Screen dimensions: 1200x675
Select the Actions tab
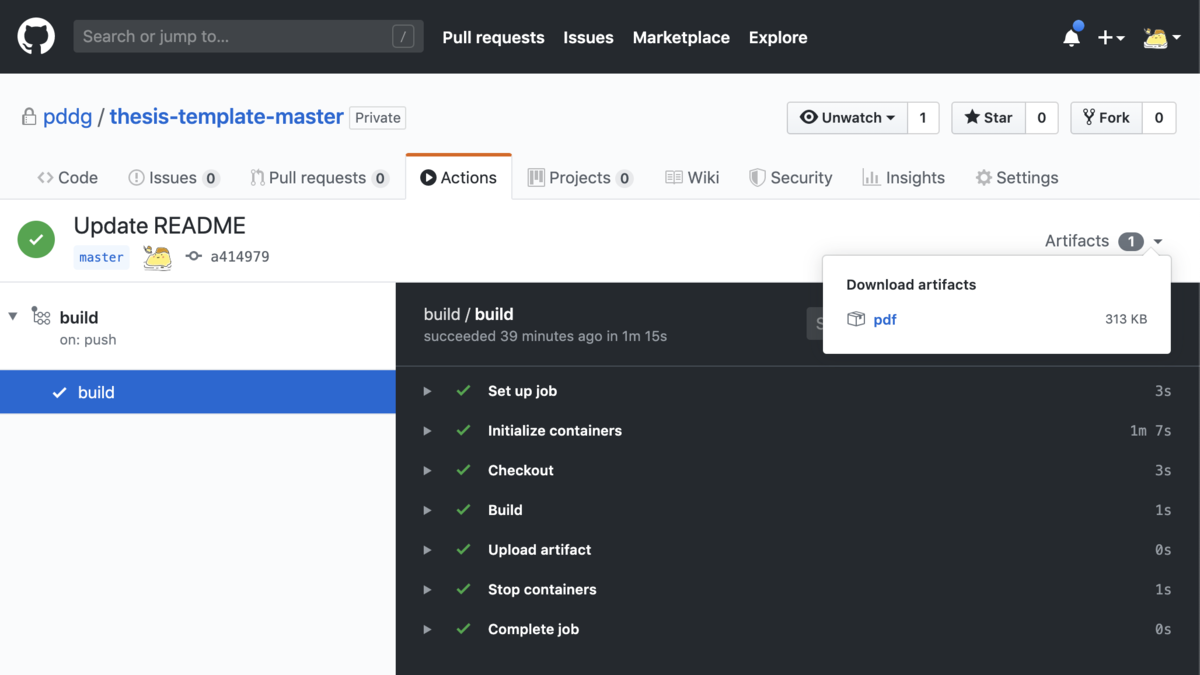(x=459, y=177)
